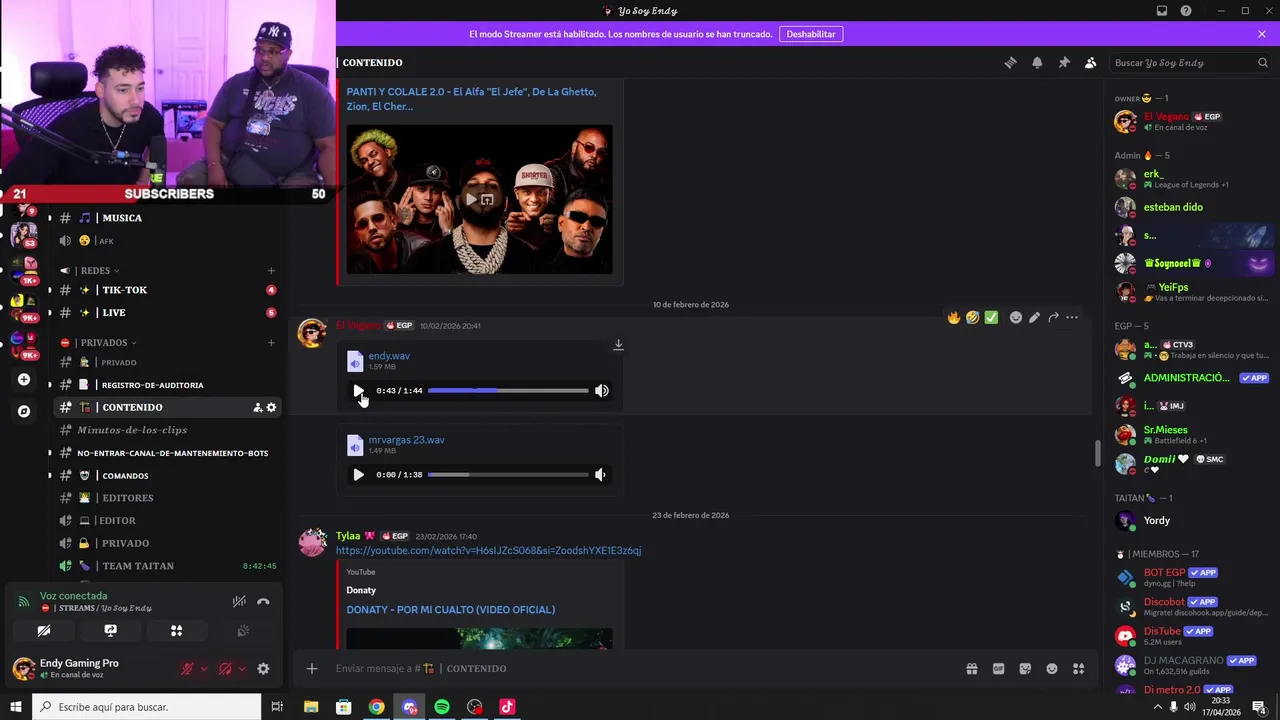Open emoji picker in message bar
The width and height of the screenshot is (1280, 720).
[x=1051, y=668]
